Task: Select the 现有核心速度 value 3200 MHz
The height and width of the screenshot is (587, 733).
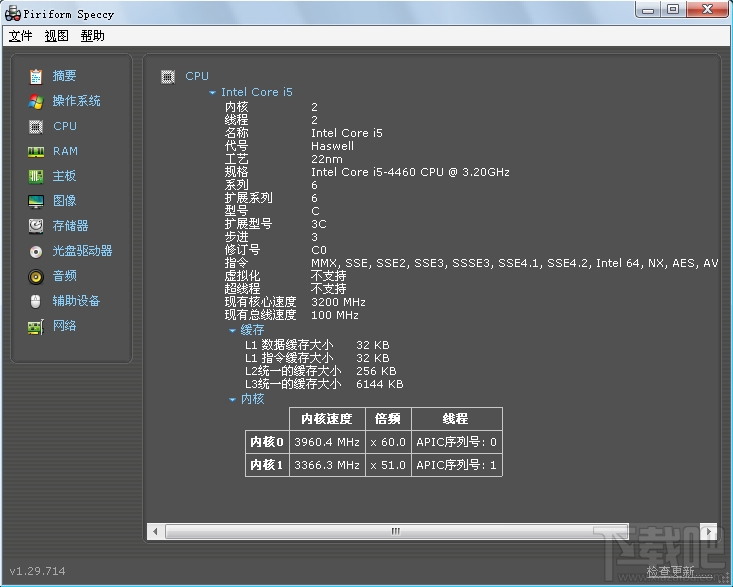Action: (x=338, y=302)
